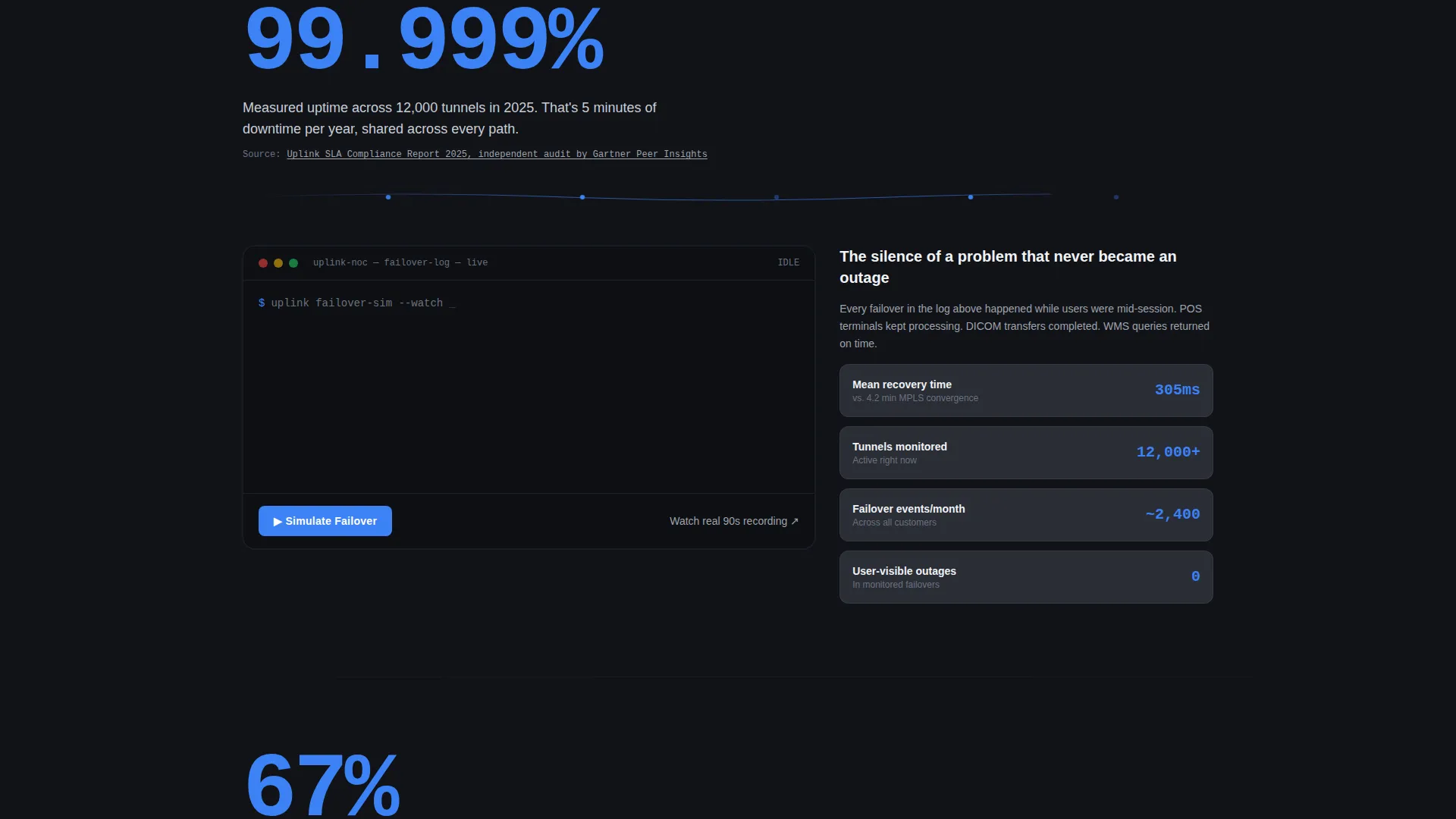
Task: Click the 99.999% uptime figure
Action: (x=424, y=38)
